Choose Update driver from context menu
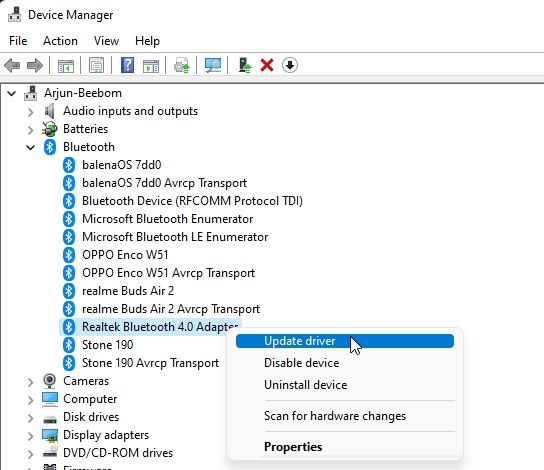The height and width of the screenshot is (470, 544). point(345,341)
